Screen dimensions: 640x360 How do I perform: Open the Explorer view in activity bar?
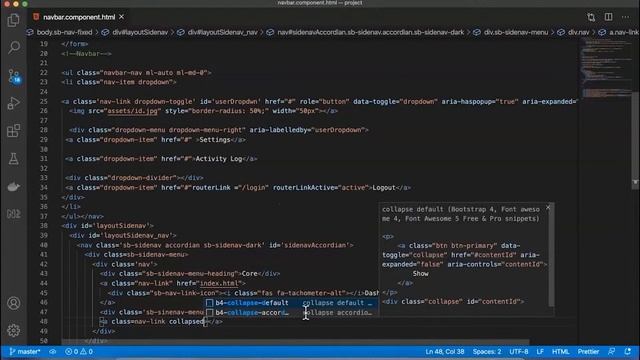(13, 20)
